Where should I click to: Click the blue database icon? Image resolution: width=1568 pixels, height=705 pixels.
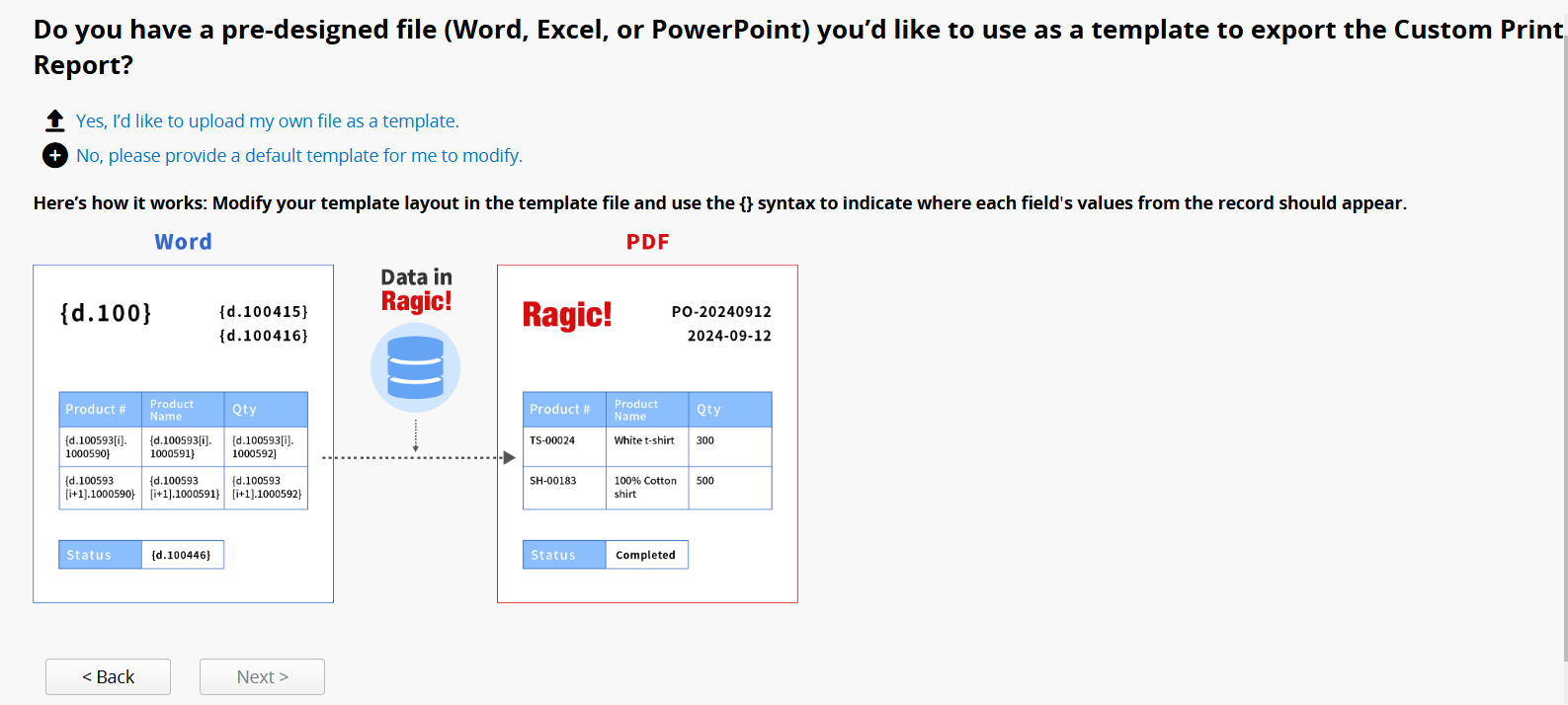click(x=415, y=367)
